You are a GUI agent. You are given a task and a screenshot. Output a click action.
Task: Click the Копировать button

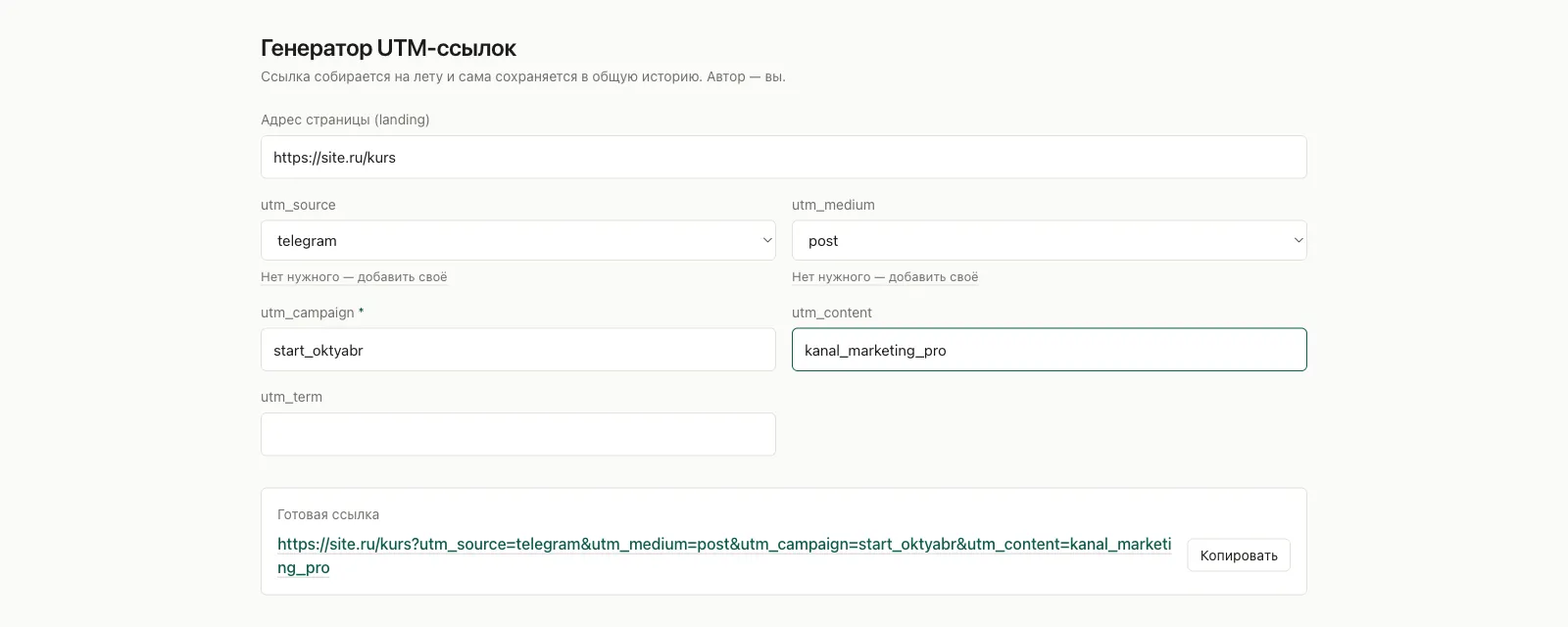tap(1239, 555)
